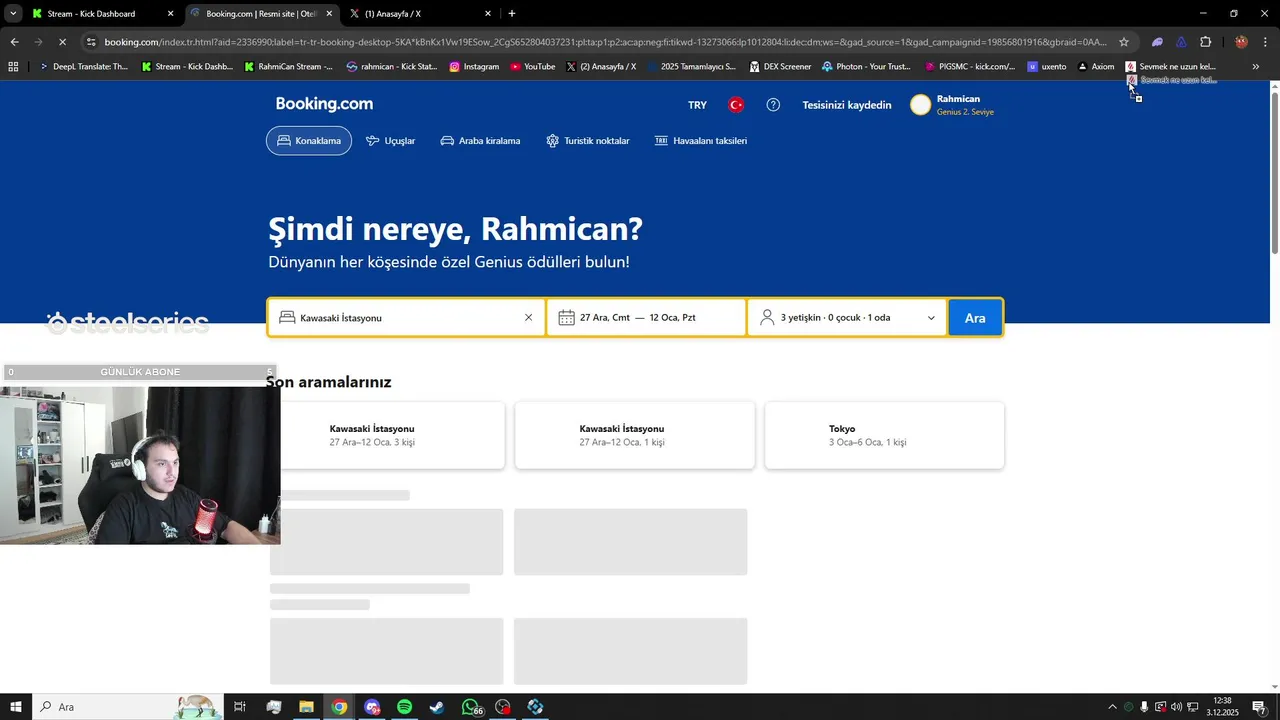
Task: Click the bed icon in Konaklama tab
Action: coord(284,141)
